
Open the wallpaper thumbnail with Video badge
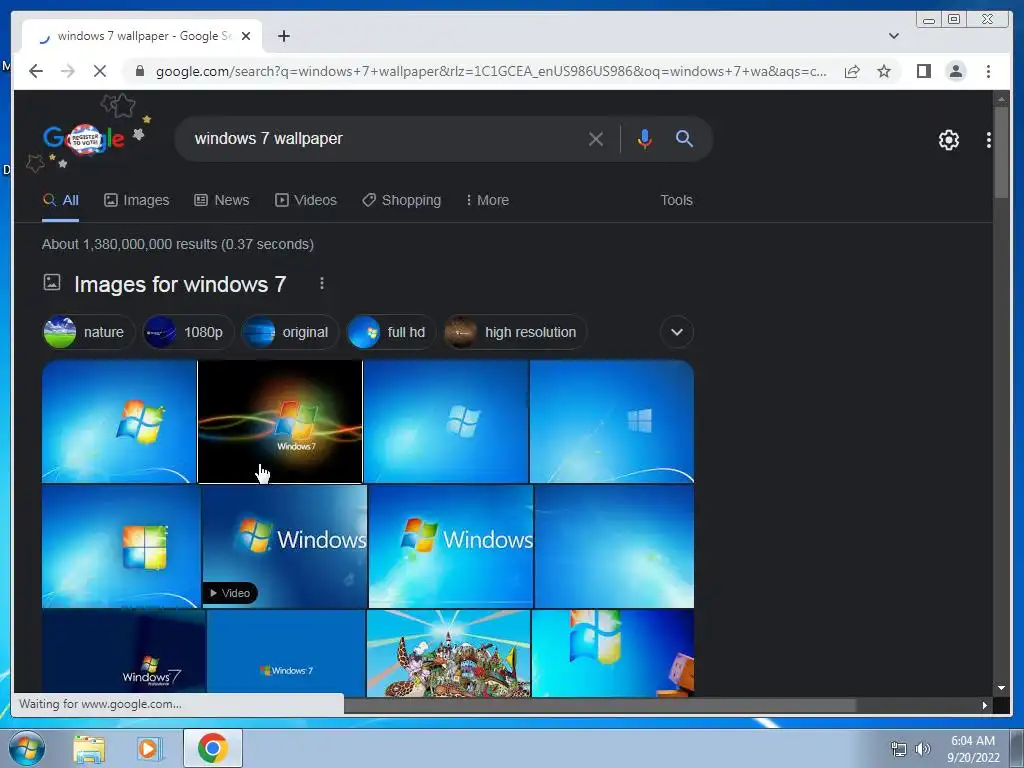click(285, 546)
